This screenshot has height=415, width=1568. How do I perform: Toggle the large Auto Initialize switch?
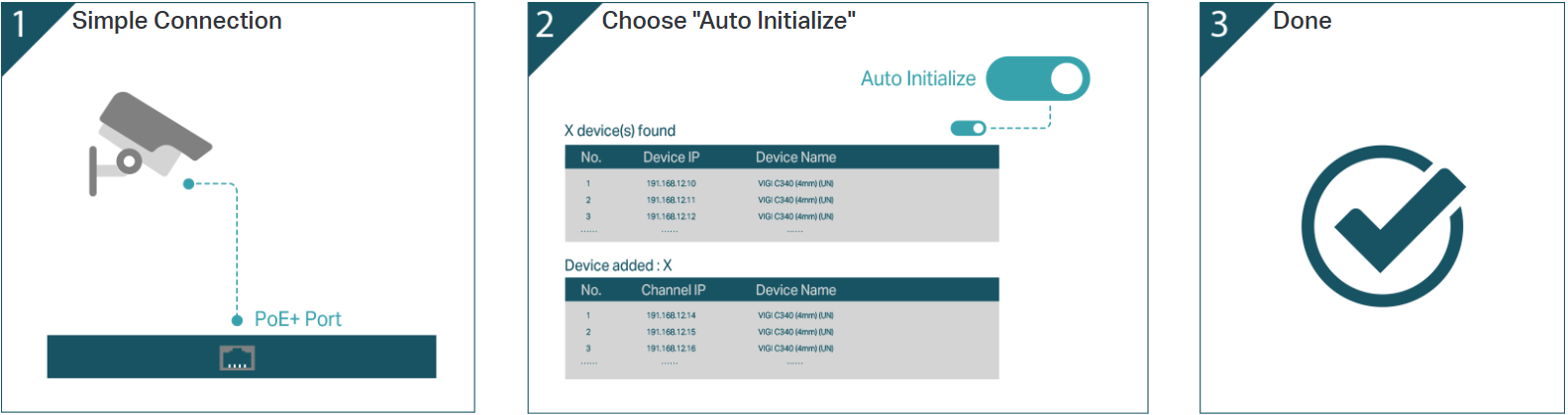1037,79
